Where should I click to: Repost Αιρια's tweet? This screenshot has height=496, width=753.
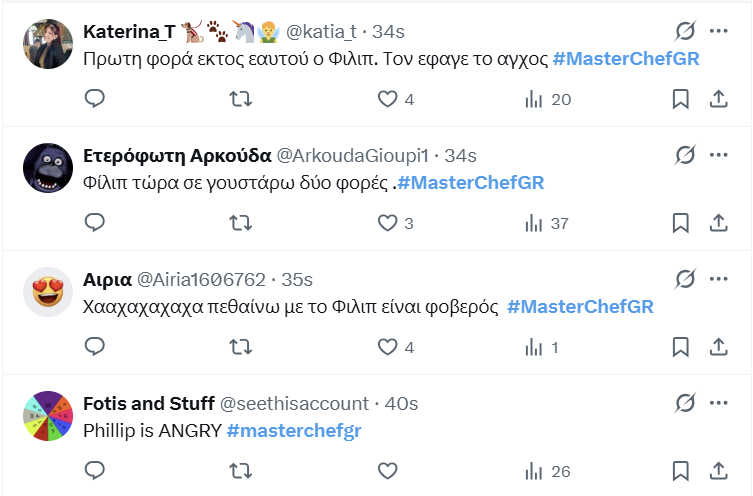pyautogui.click(x=241, y=346)
